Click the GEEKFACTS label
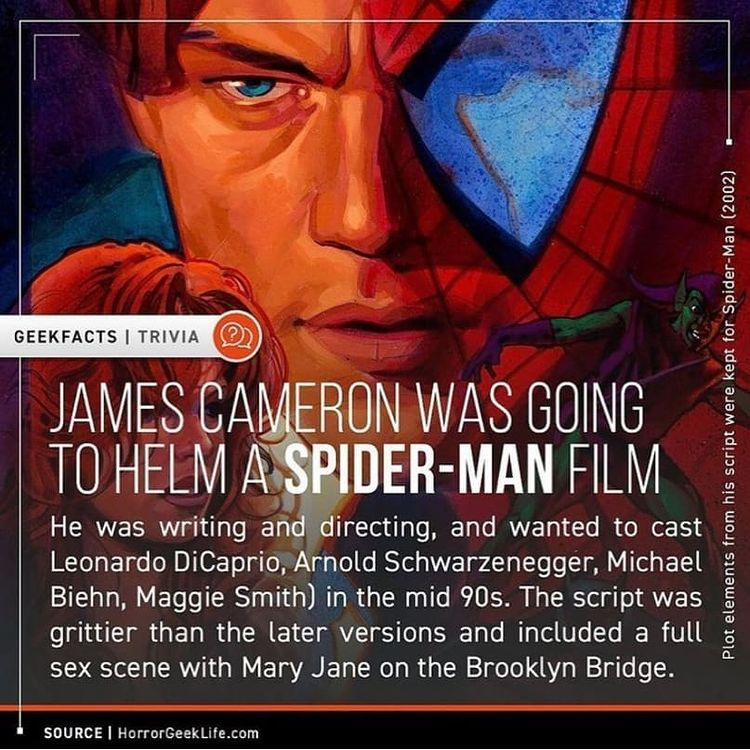This screenshot has height=750, width=750. (66, 337)
